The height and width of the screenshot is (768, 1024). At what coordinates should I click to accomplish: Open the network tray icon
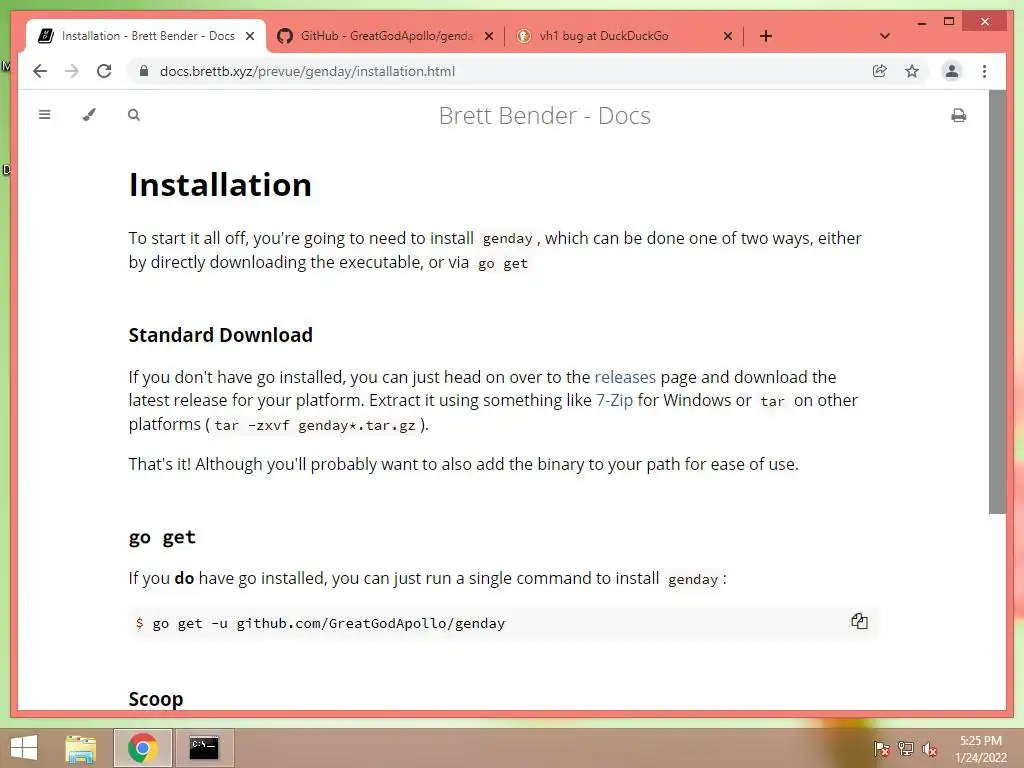[x=906, y=749]
